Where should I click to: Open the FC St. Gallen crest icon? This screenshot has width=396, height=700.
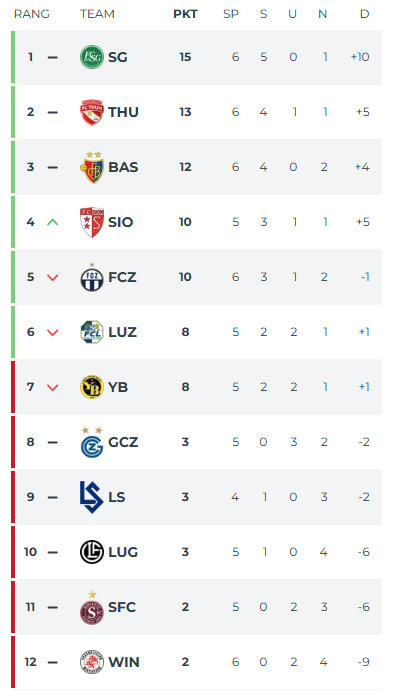point(92,57)
